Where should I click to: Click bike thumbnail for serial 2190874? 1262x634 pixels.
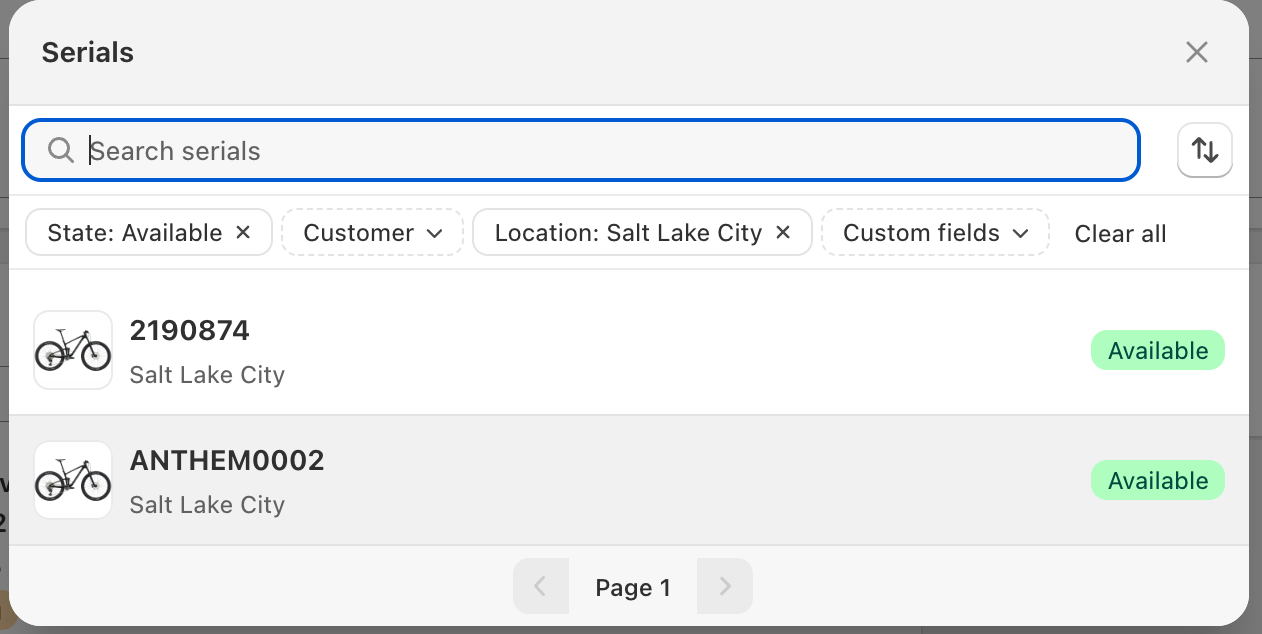pyautogui.click(x=73, y=350)
